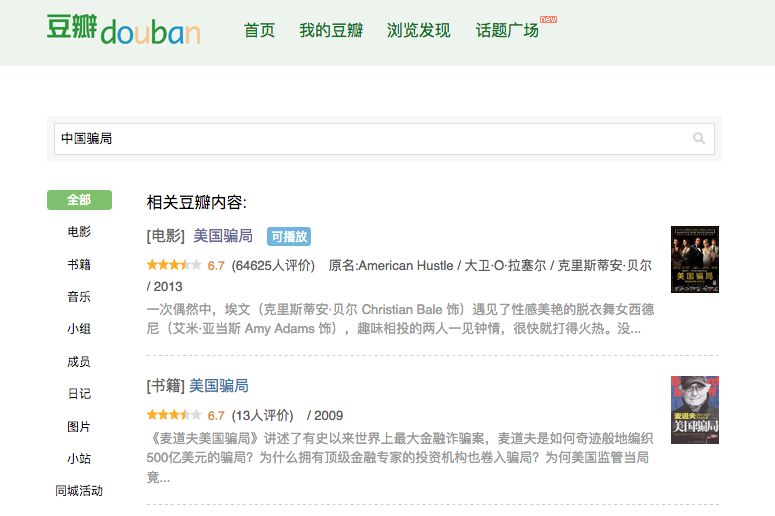The image size is (775, 516).
Task: Click the [电影] label text
Action: (166, 236)
